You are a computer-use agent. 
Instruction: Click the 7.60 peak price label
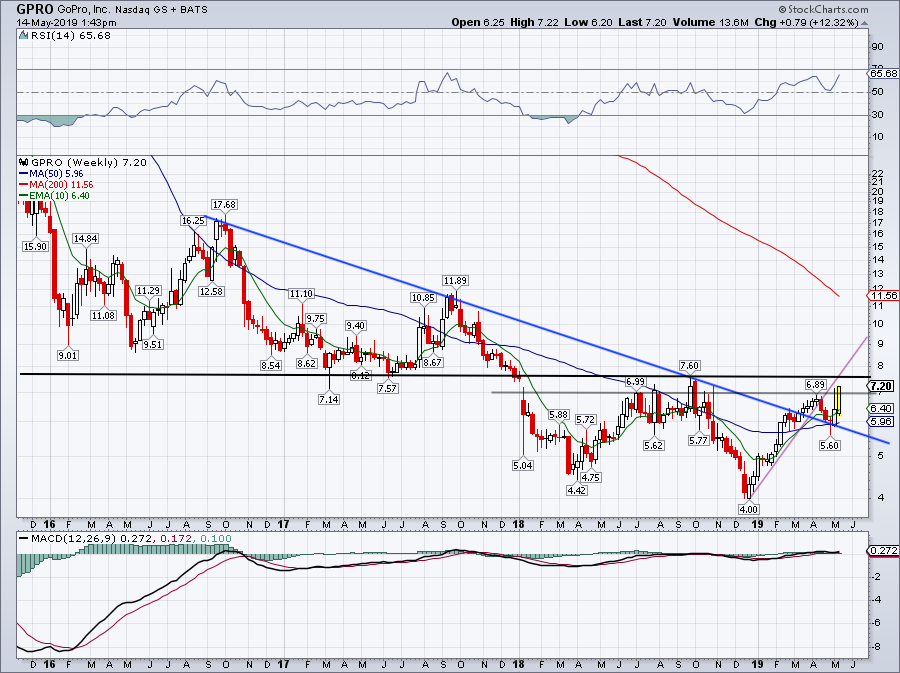tap(689, 365)
